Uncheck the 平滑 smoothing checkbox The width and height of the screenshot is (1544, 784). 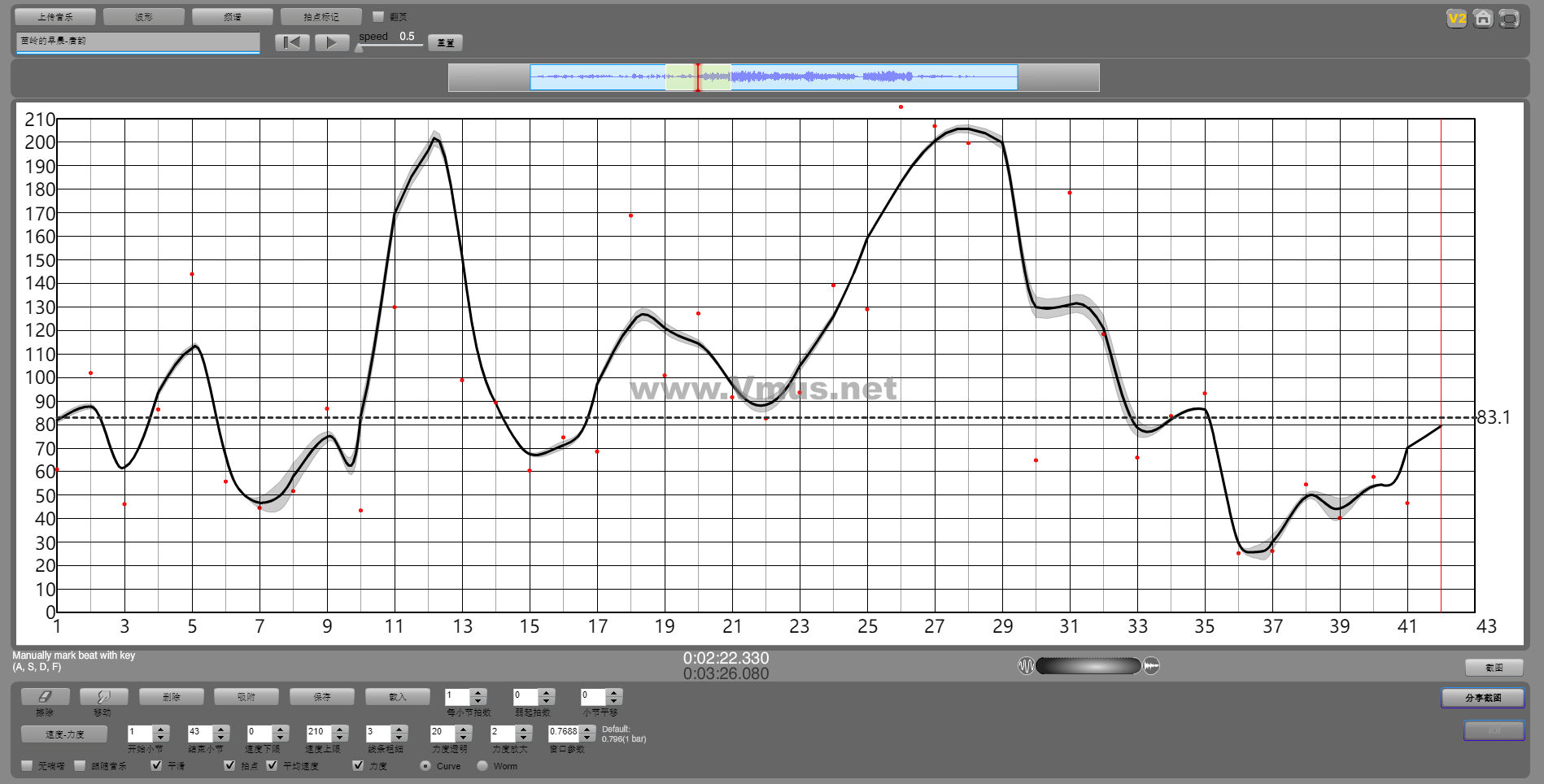coord(157,765)
